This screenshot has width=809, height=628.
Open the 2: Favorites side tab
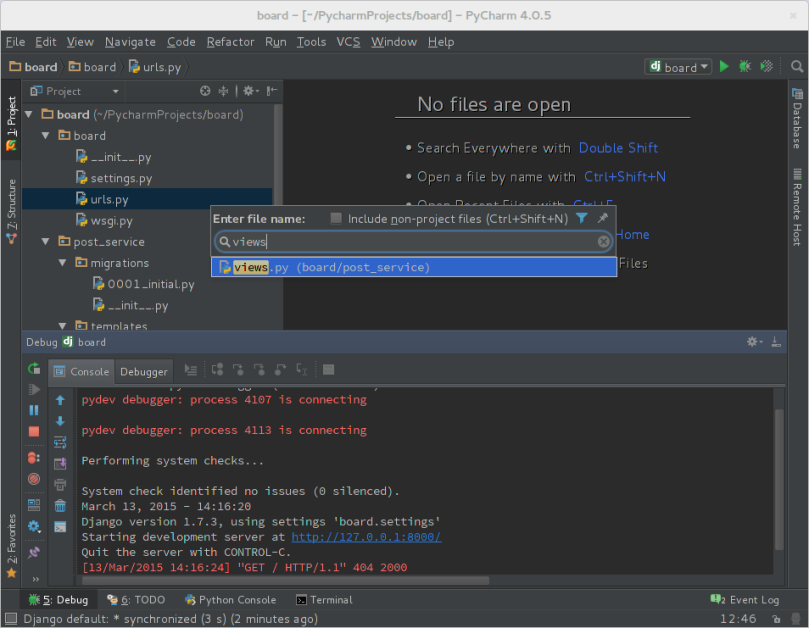pos(11,546)
